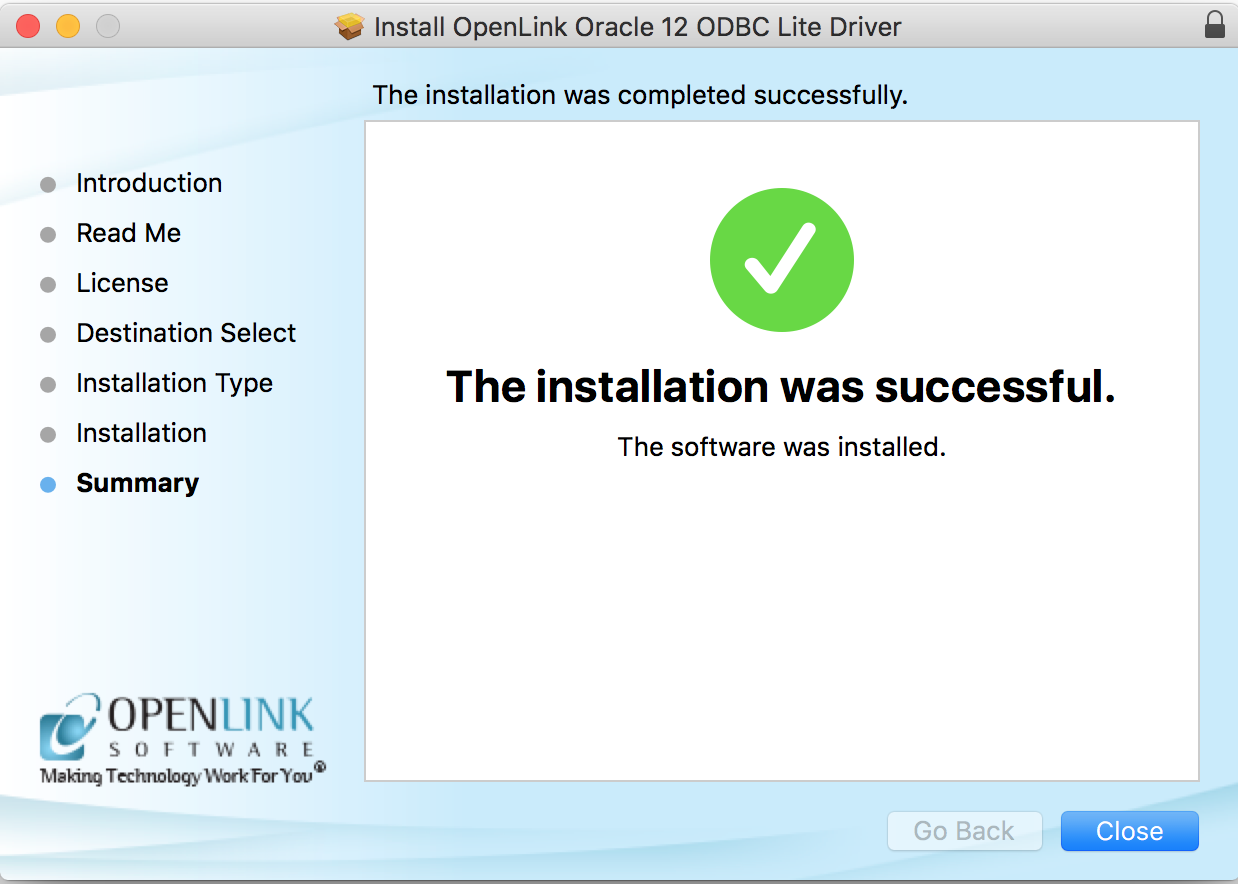
Task: Click the Close button
Action: 1129,831
